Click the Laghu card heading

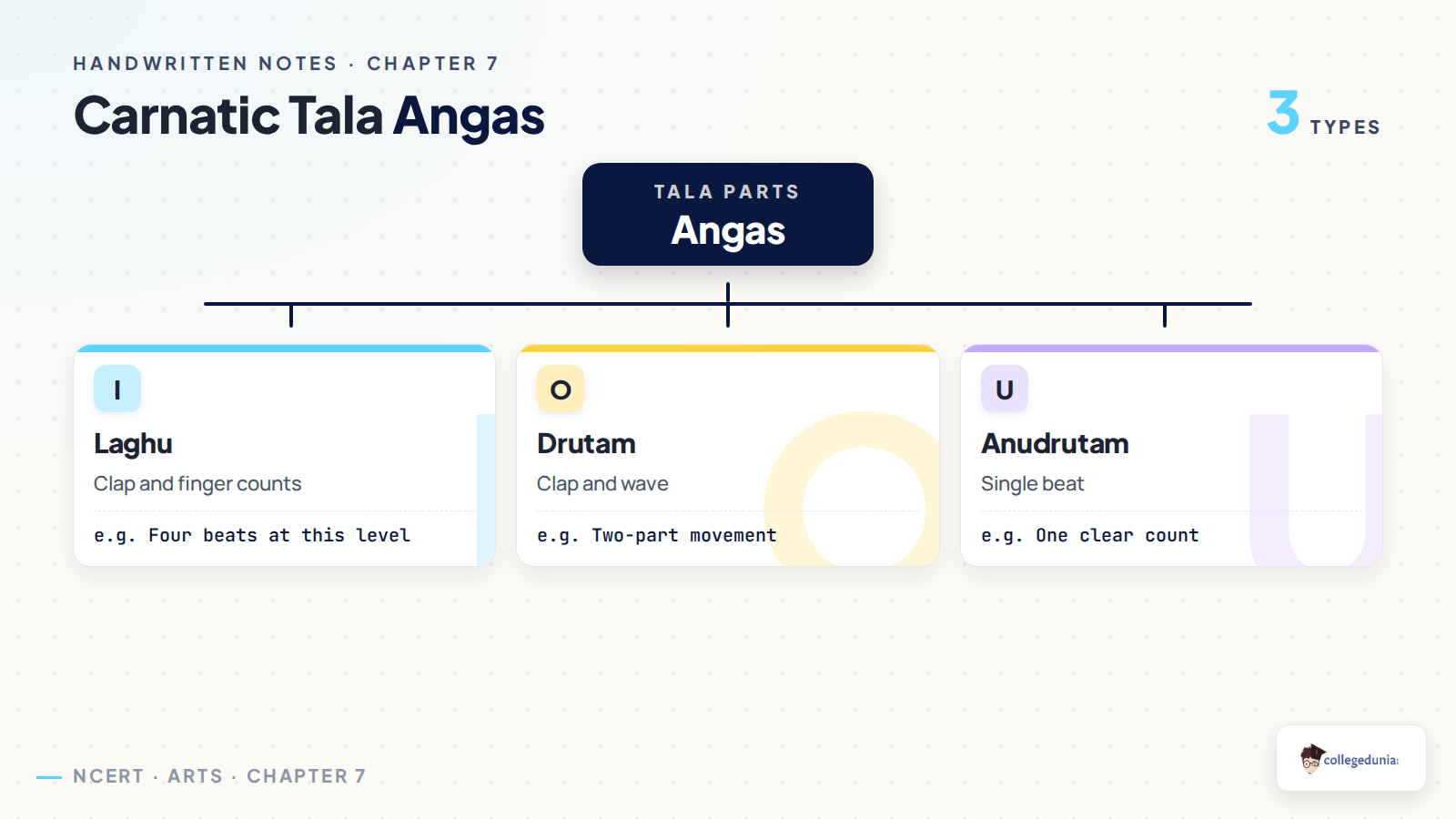(133, 443)
